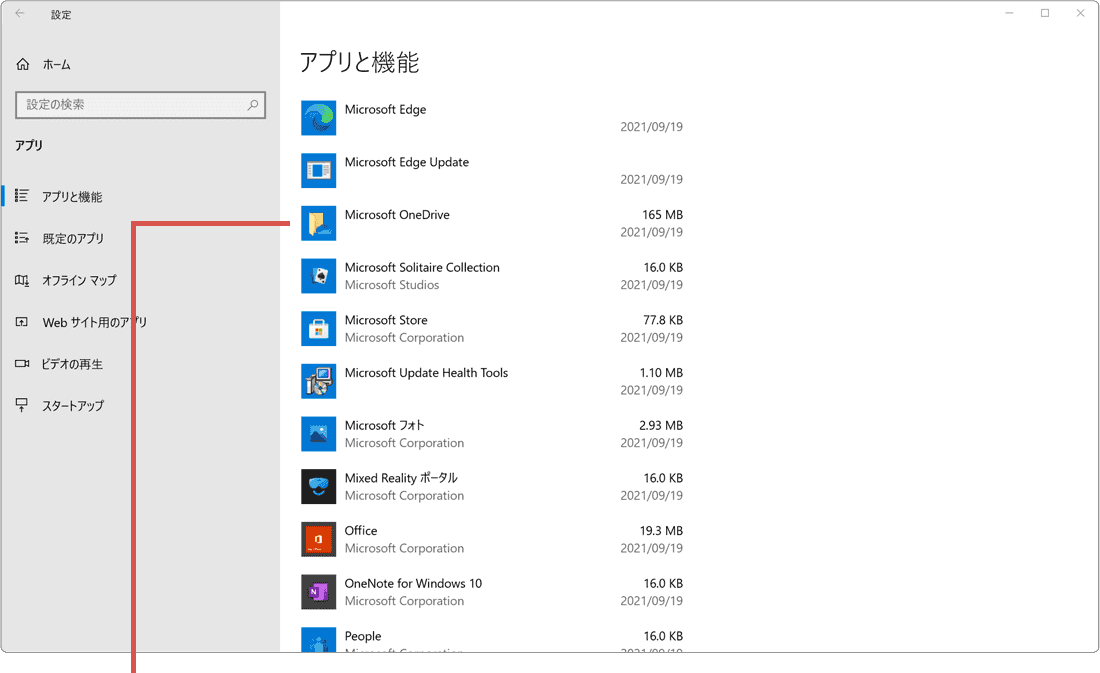Click the スタートアップ sidebar icon
Screen dimensions: 1100x673
(x=22, y=405)
